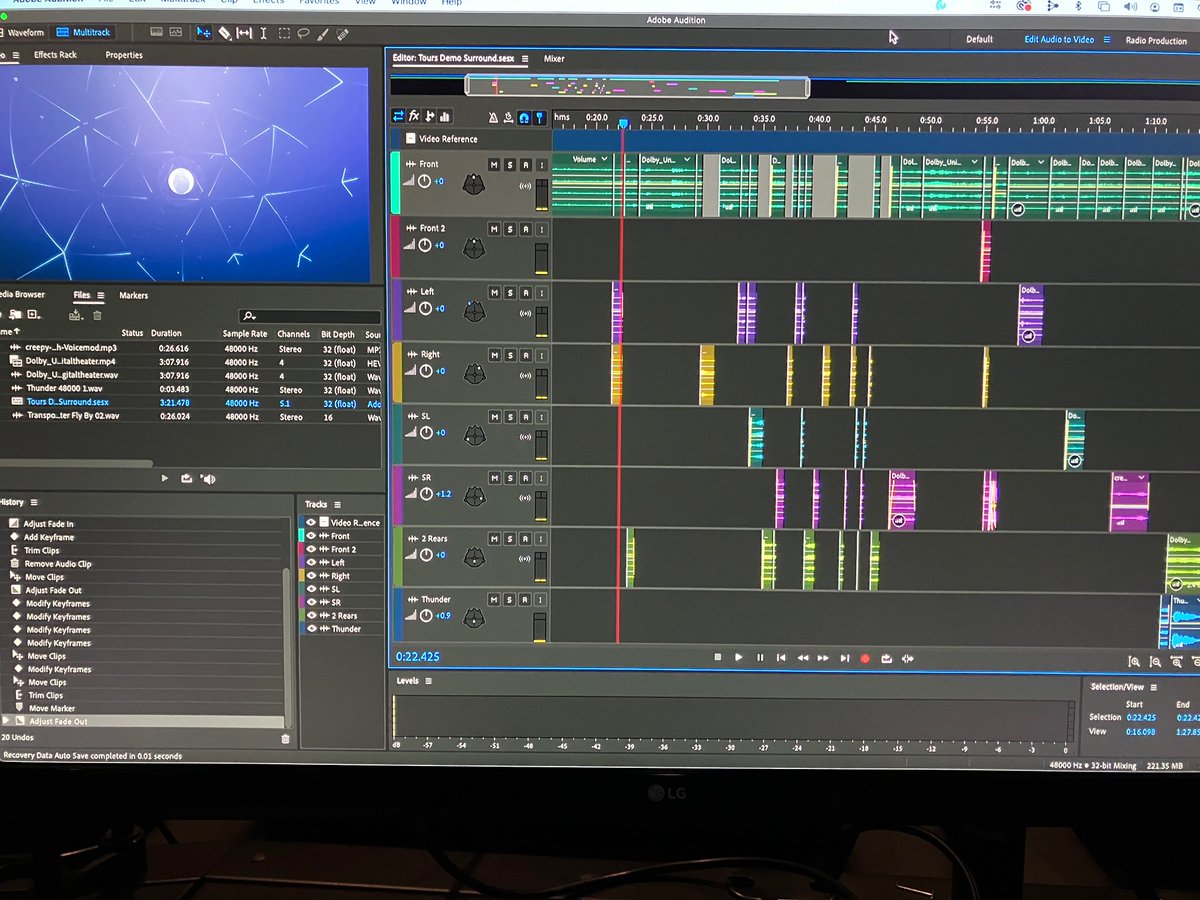Open the Tracks panel menu
The image size is (1200, 900).
pyautogui.click(x=337, y=505)
